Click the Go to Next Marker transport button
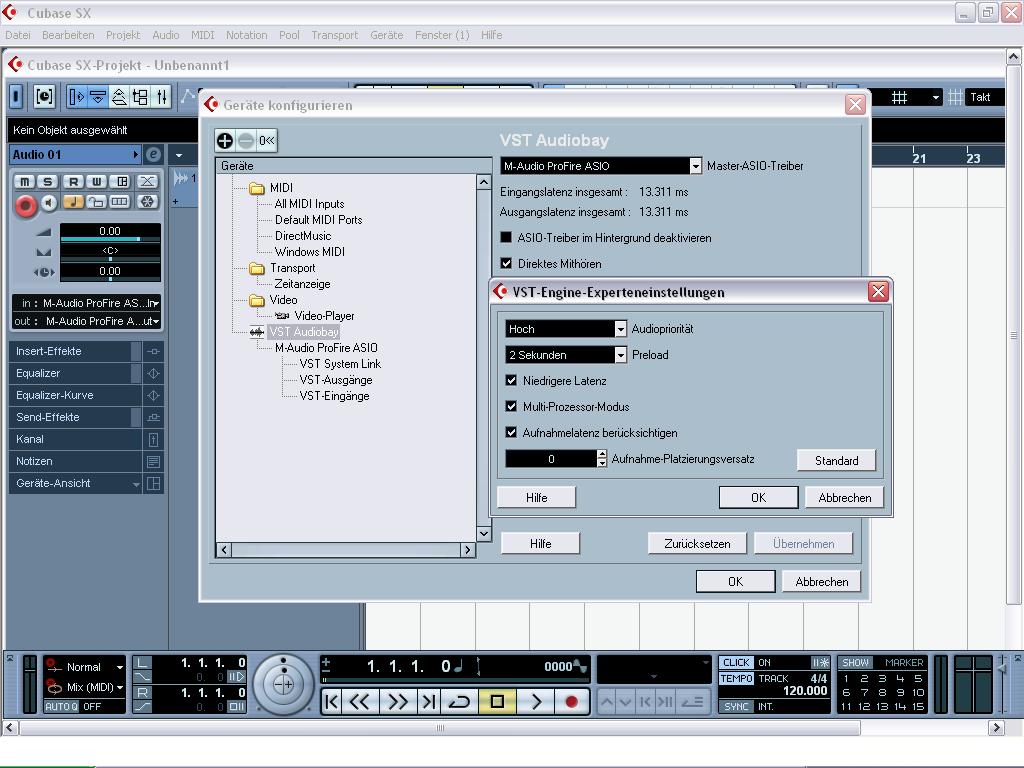Screen dimensions: 1024x768 pyautogui.click(x=428, y=702)
